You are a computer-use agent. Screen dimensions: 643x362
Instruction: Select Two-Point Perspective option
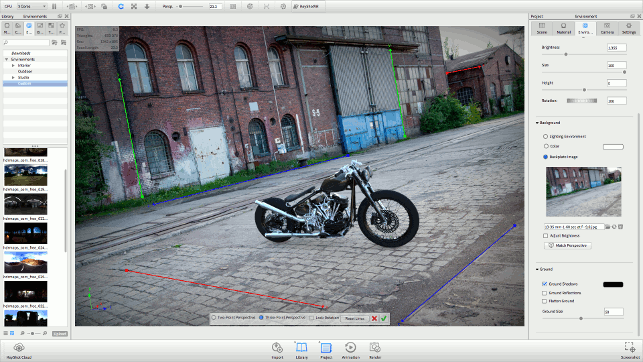tap(213, 318)
